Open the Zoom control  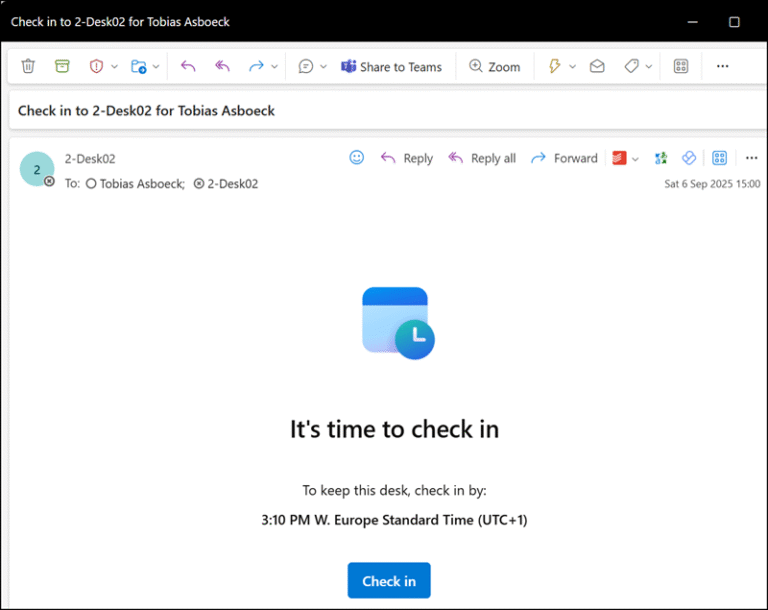[495, 67]
